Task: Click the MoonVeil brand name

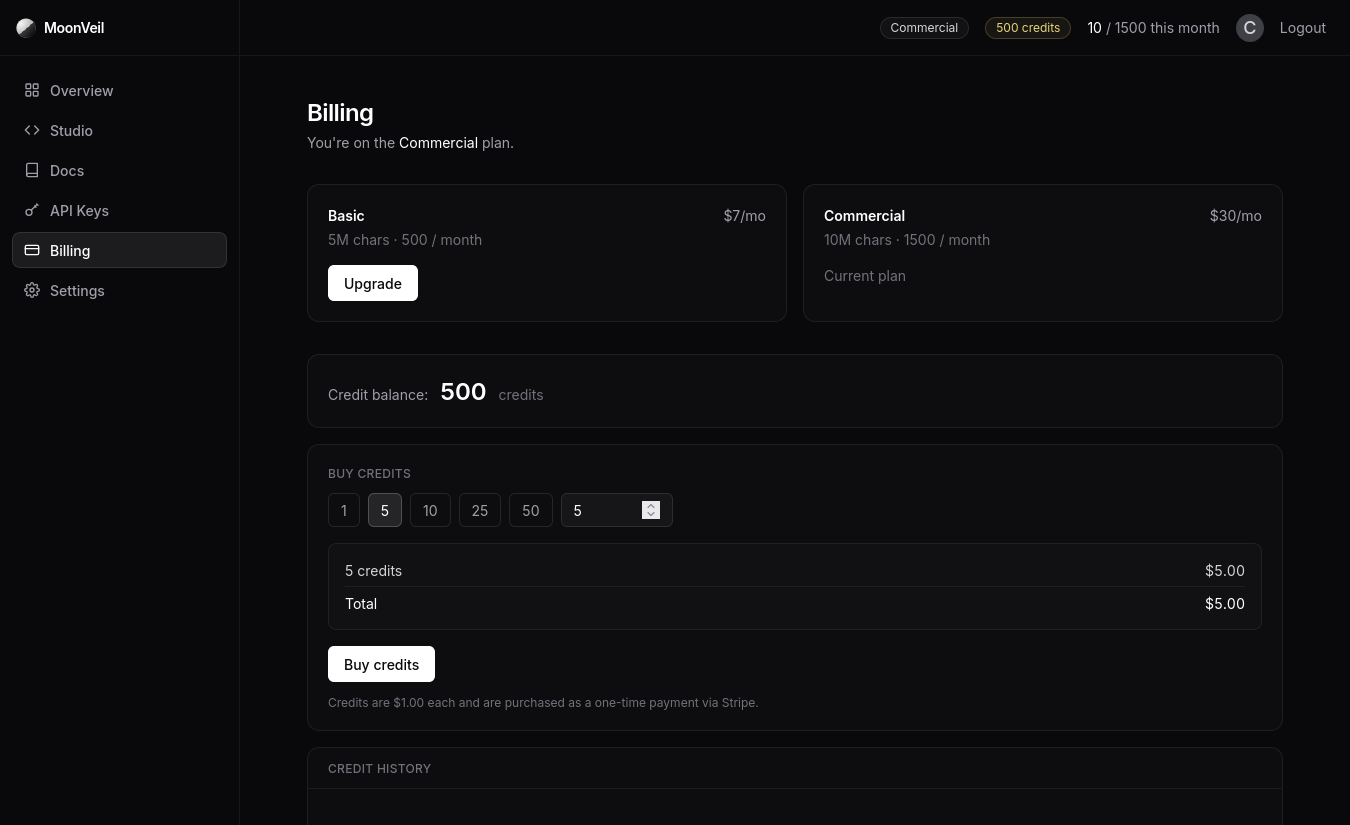Action: tap(74, 28)
